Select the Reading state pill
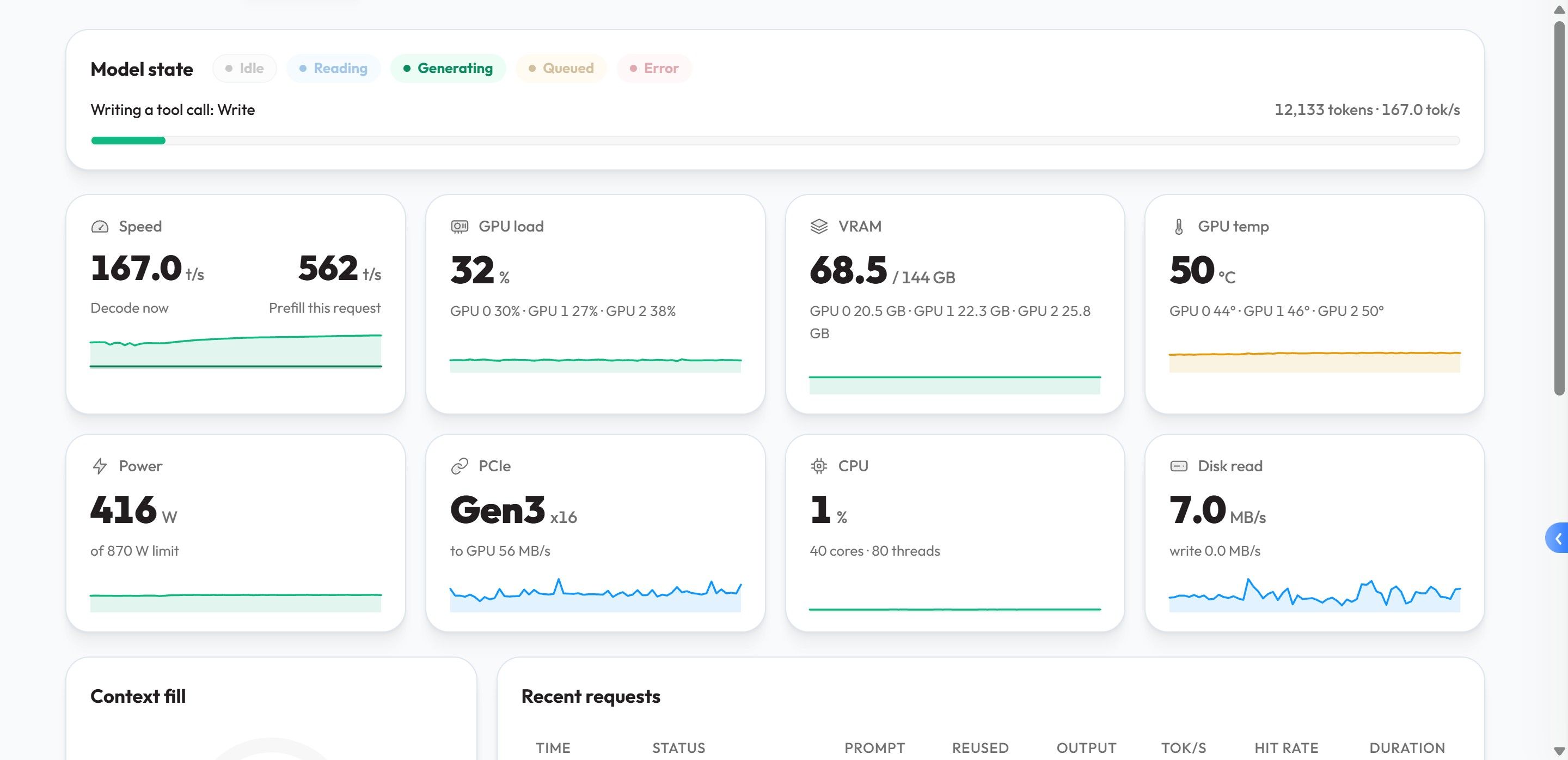The width and height of the screenshot is (1568, 760). click(x=334, y=68)
